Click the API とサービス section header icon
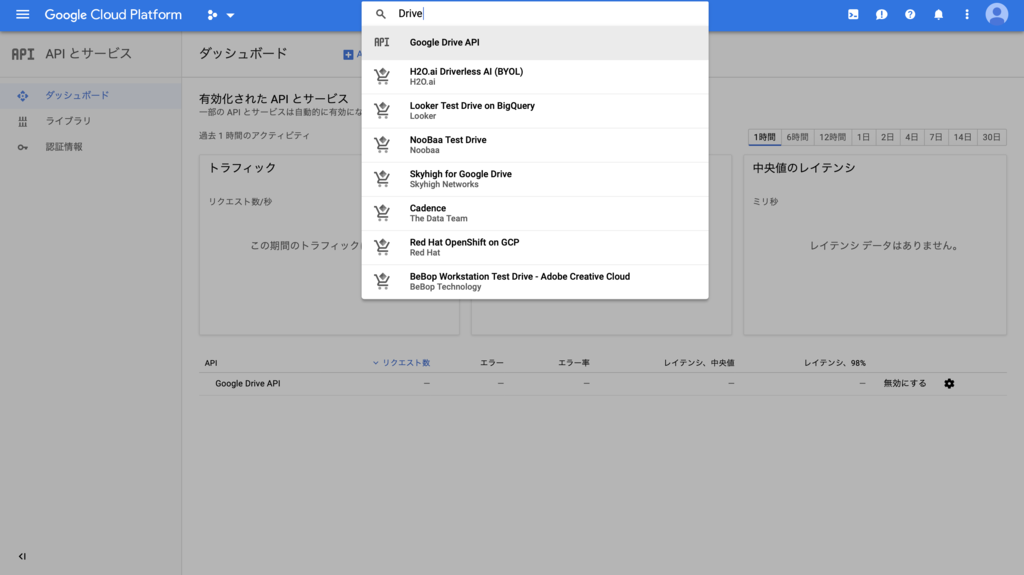The height and width of the screenshot is (575, 1024). [23, 54]
